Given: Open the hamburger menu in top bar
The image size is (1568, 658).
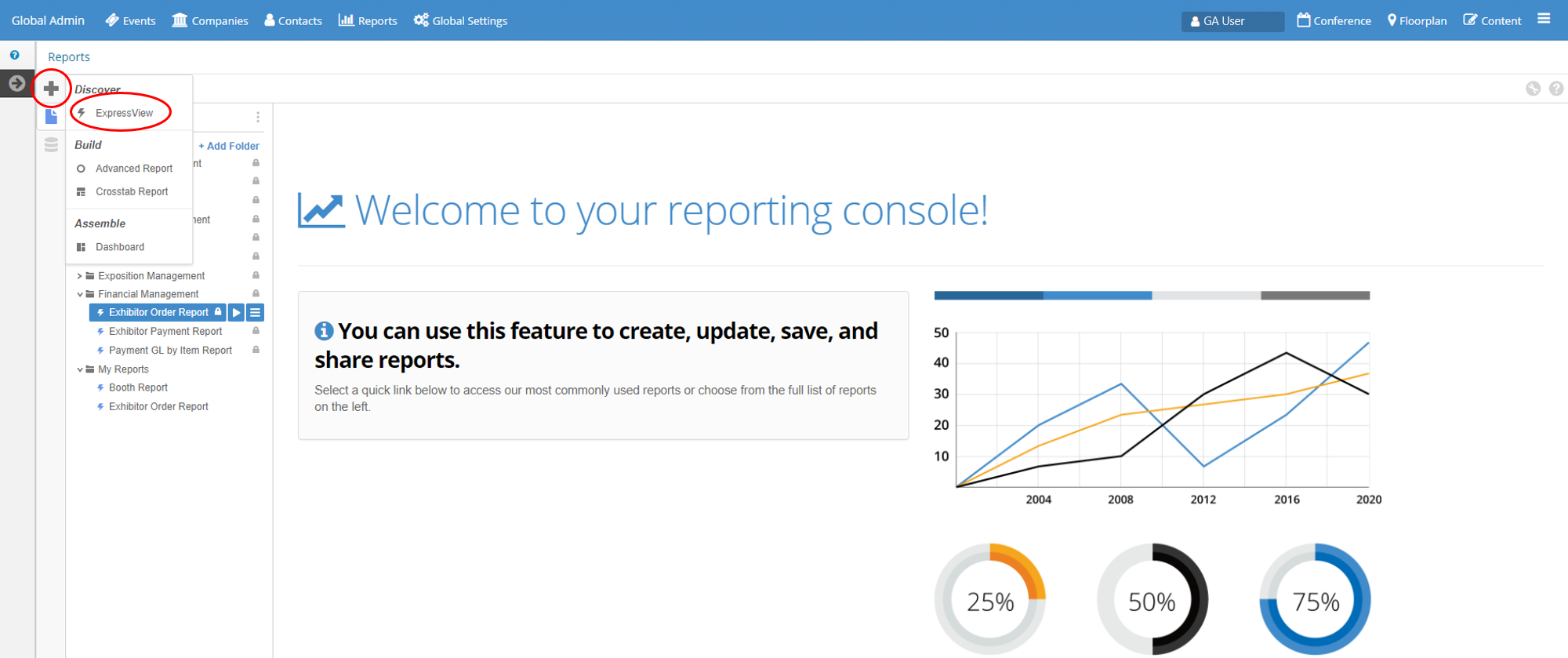Looking at the screenshot, I should click(1544, 19).
